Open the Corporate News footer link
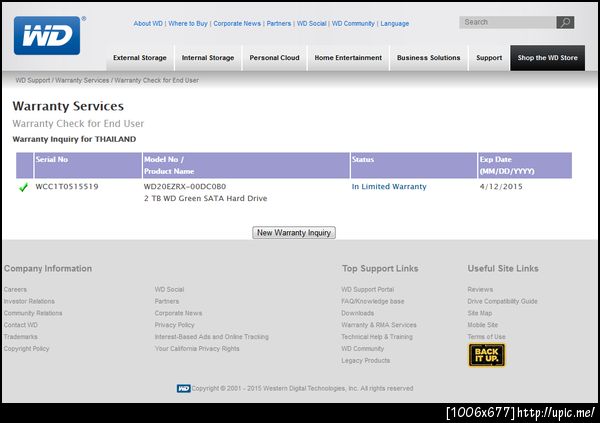This screenshot has height=423, width=600. (x=178, y=314)
